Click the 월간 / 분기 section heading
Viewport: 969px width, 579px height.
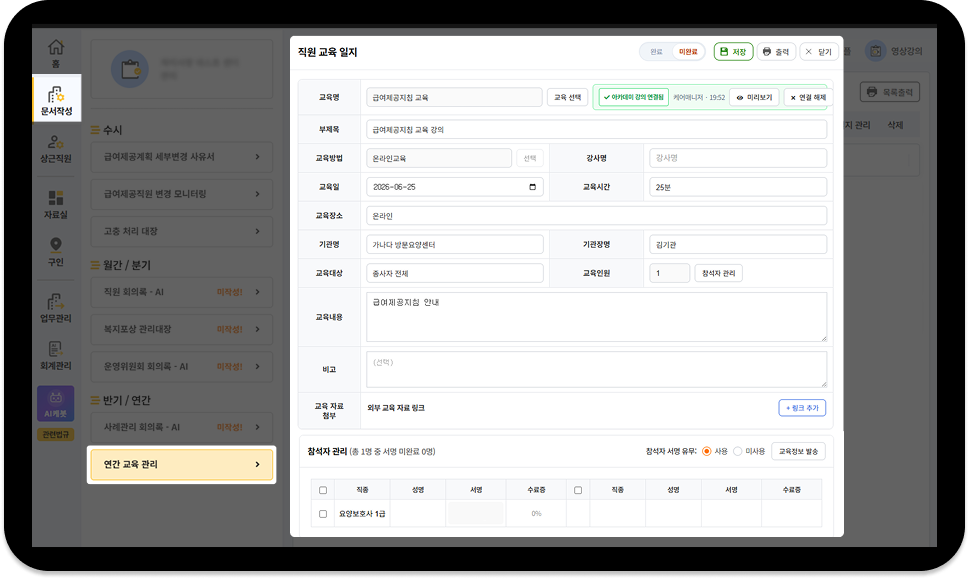pyautogui.click(x=127, y=265)
